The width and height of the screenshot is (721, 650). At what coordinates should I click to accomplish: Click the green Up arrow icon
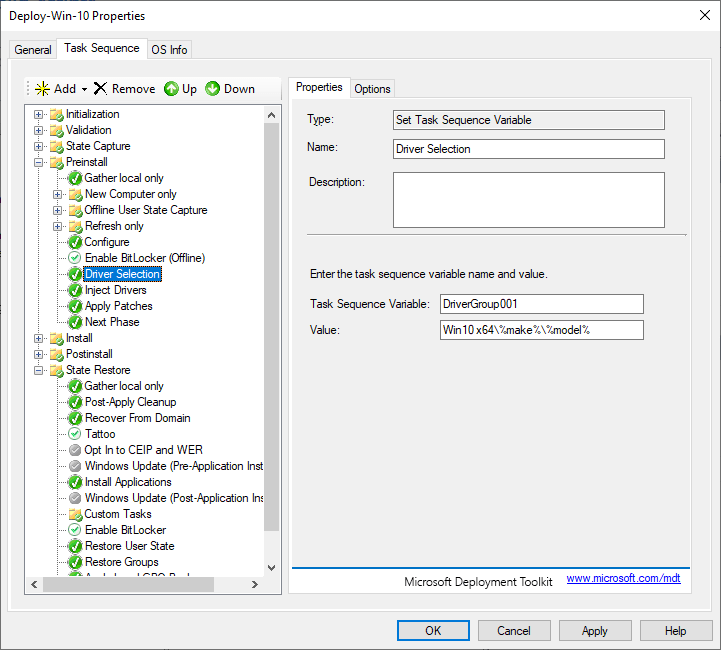[171, 89]
